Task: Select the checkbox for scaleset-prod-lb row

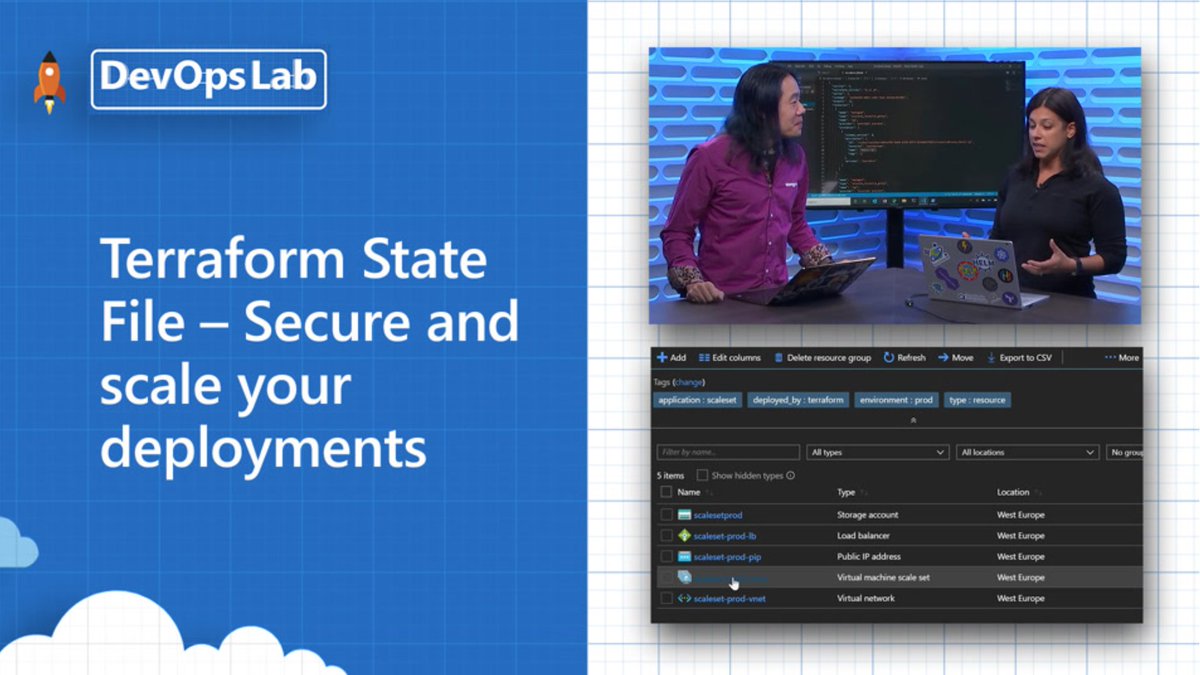Action: 666,536
